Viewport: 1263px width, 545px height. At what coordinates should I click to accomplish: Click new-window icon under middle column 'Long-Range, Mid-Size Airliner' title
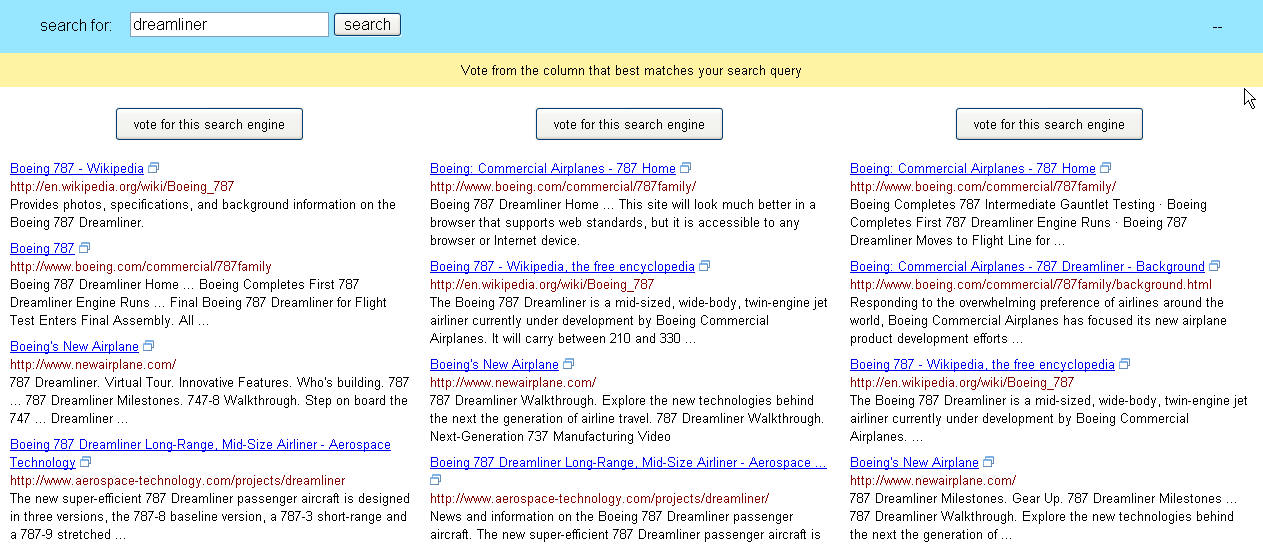(436, 480)
